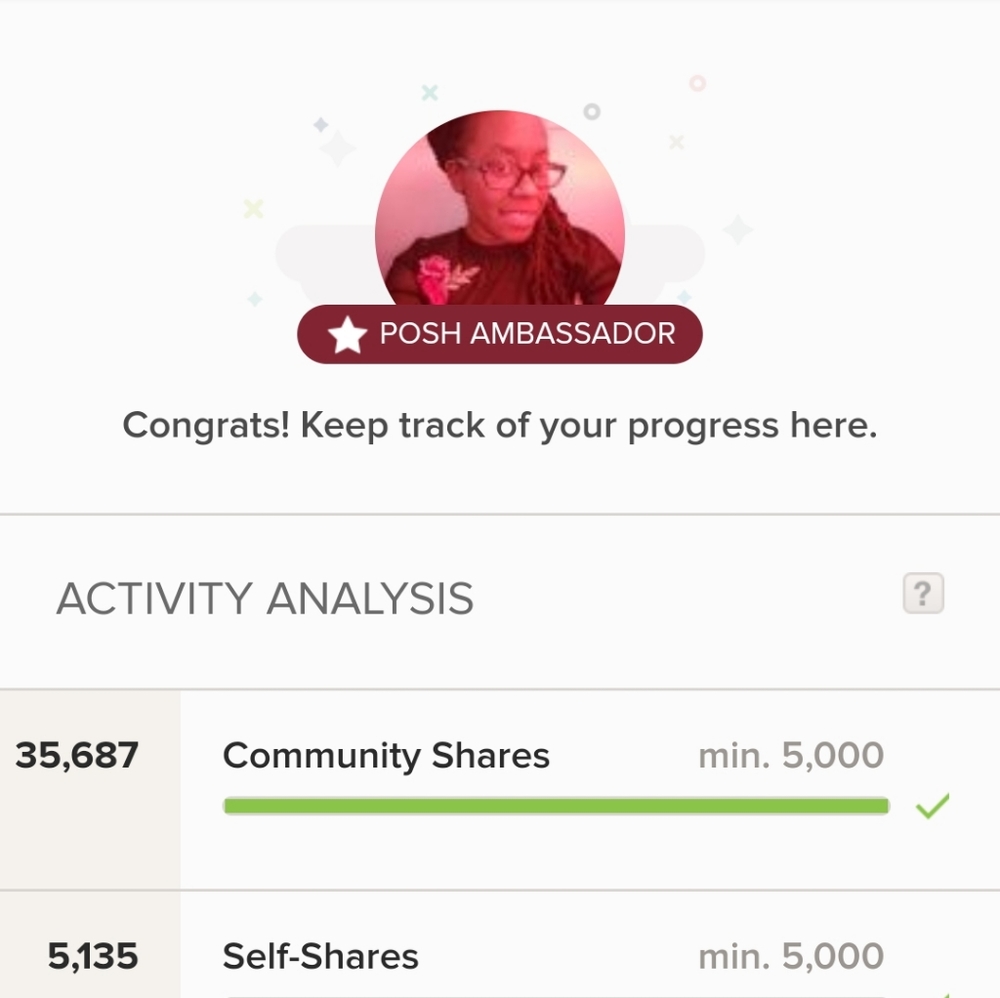This screenshot has width=1000, height=998.
Task: Open the Activity Analysis help question mark
Action: coord(921,593)
